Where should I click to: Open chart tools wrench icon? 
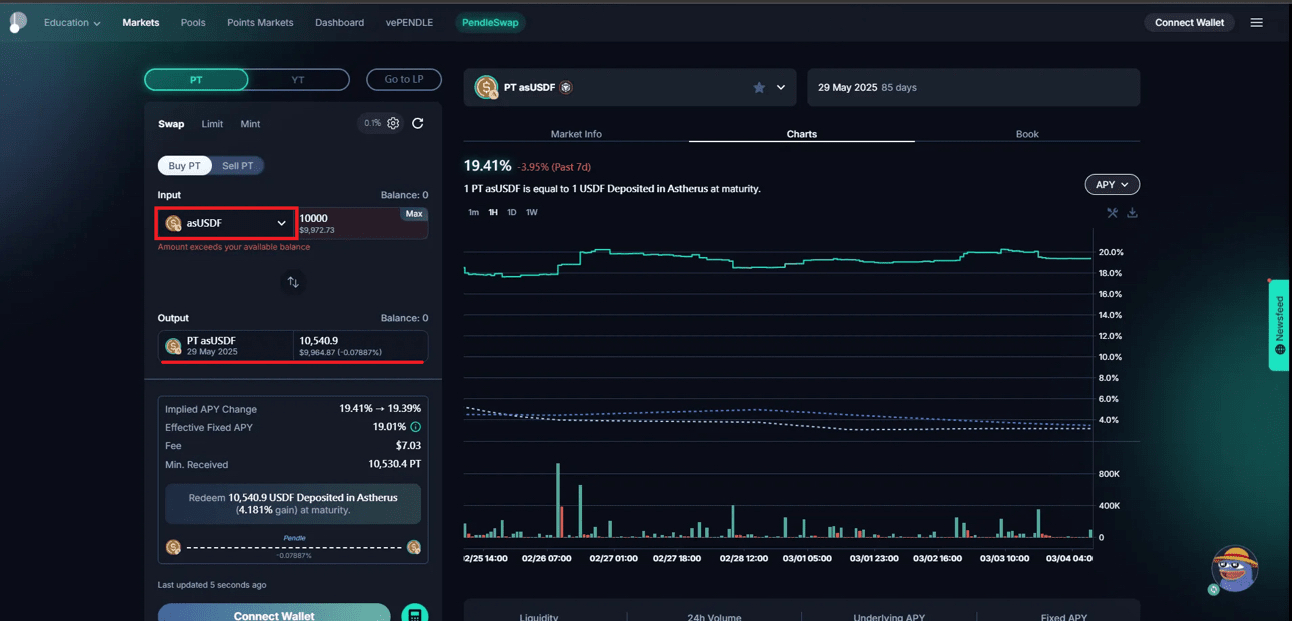(1112, 213)
